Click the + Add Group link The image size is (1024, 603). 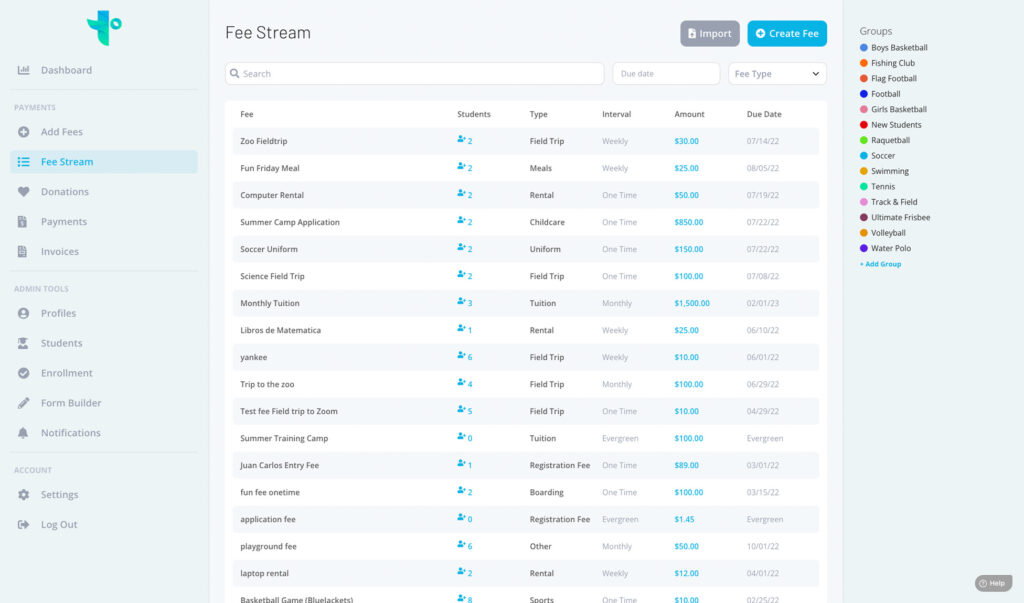point(880,264)
